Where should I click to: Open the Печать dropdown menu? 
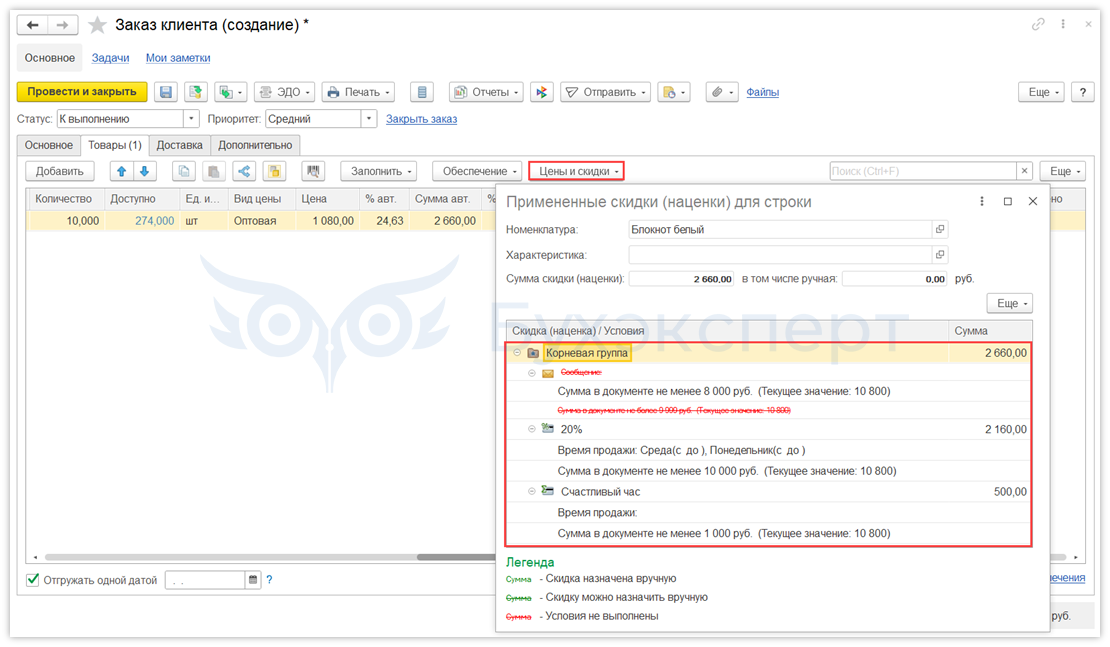click(x=358, y=92)
